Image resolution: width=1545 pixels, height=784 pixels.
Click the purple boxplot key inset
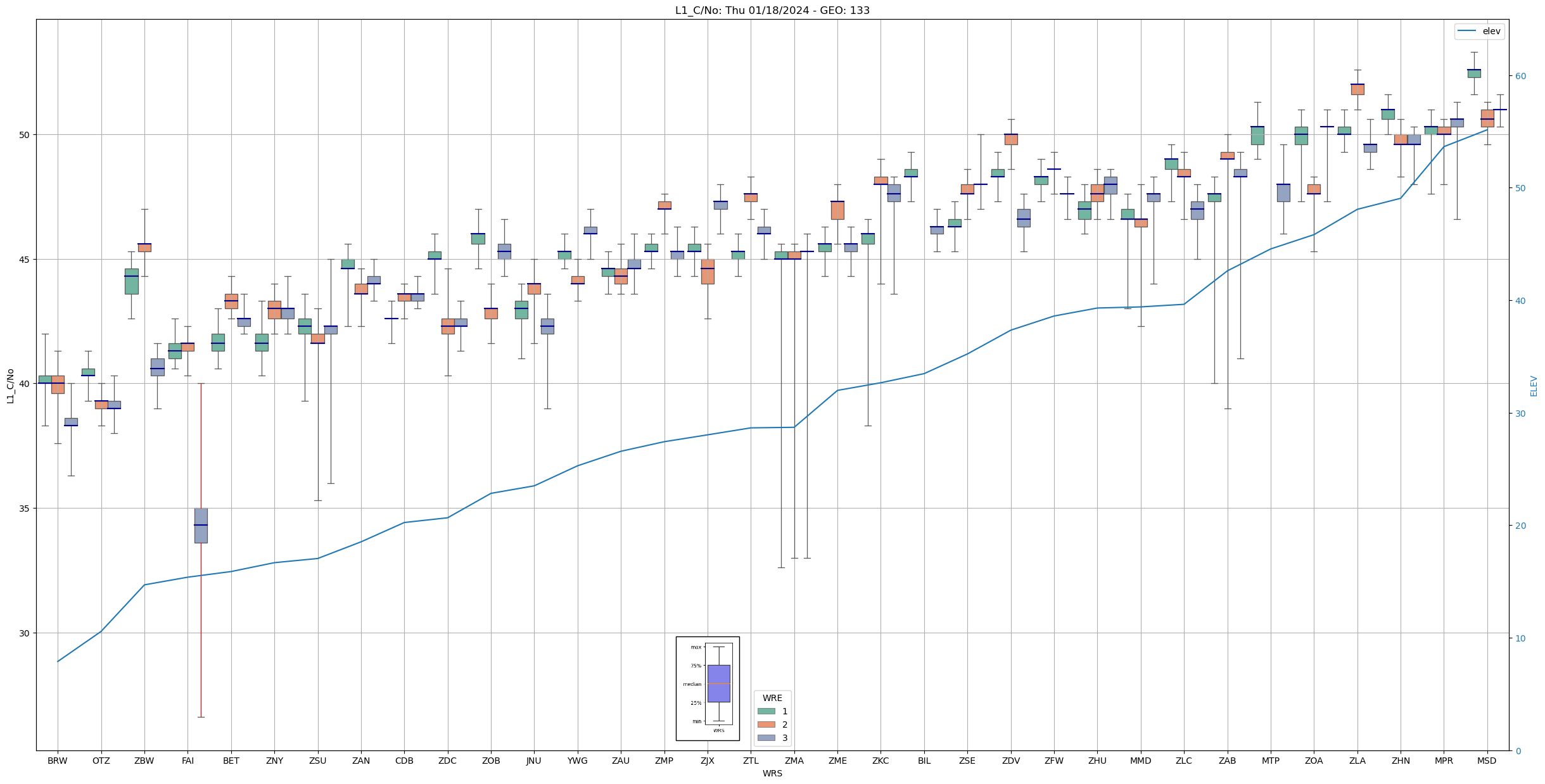(718, 683)
